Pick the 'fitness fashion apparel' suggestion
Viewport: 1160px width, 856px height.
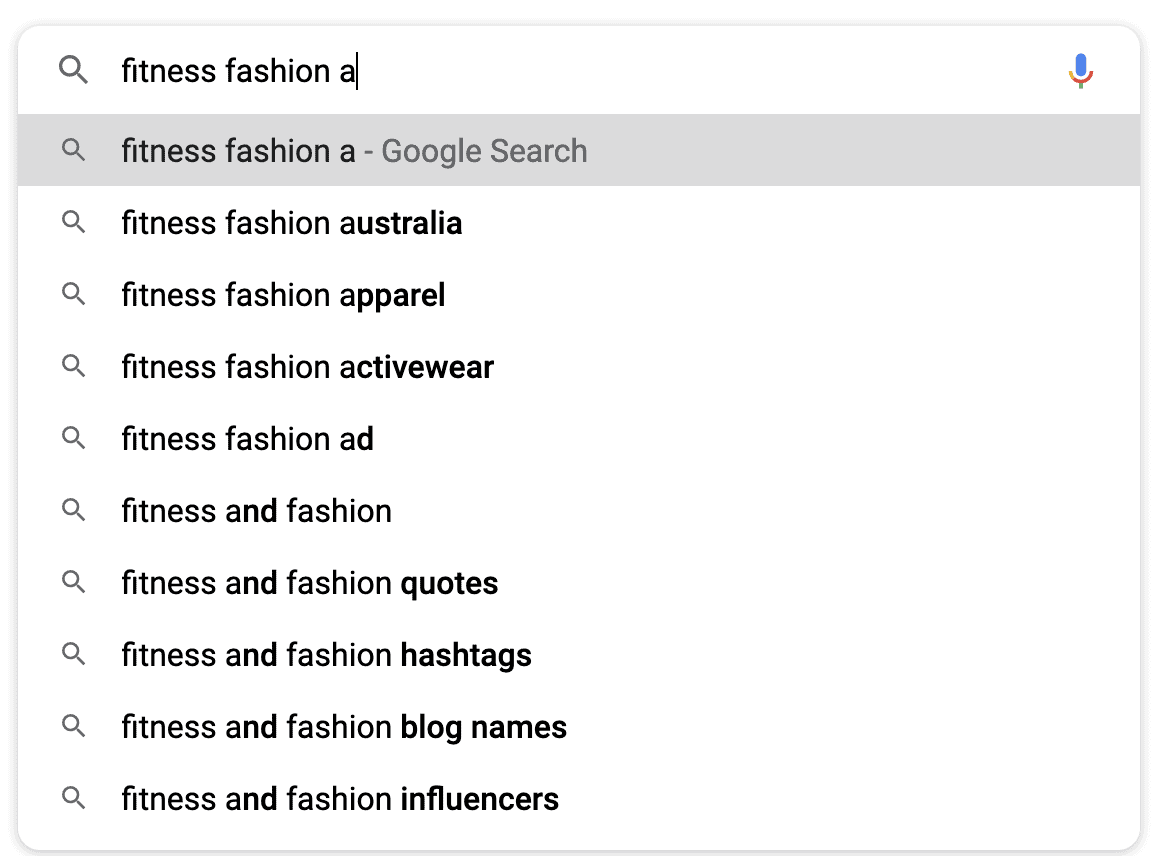pyautogui.click(x=284, y=295)
